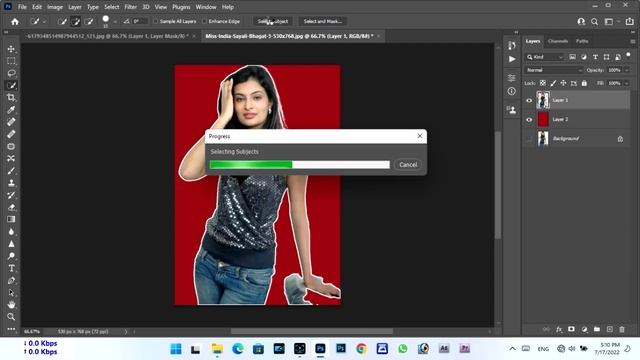Toggle lock image pixels brush icon
This screenshot has height=360, width=640.
click(553, 83)
